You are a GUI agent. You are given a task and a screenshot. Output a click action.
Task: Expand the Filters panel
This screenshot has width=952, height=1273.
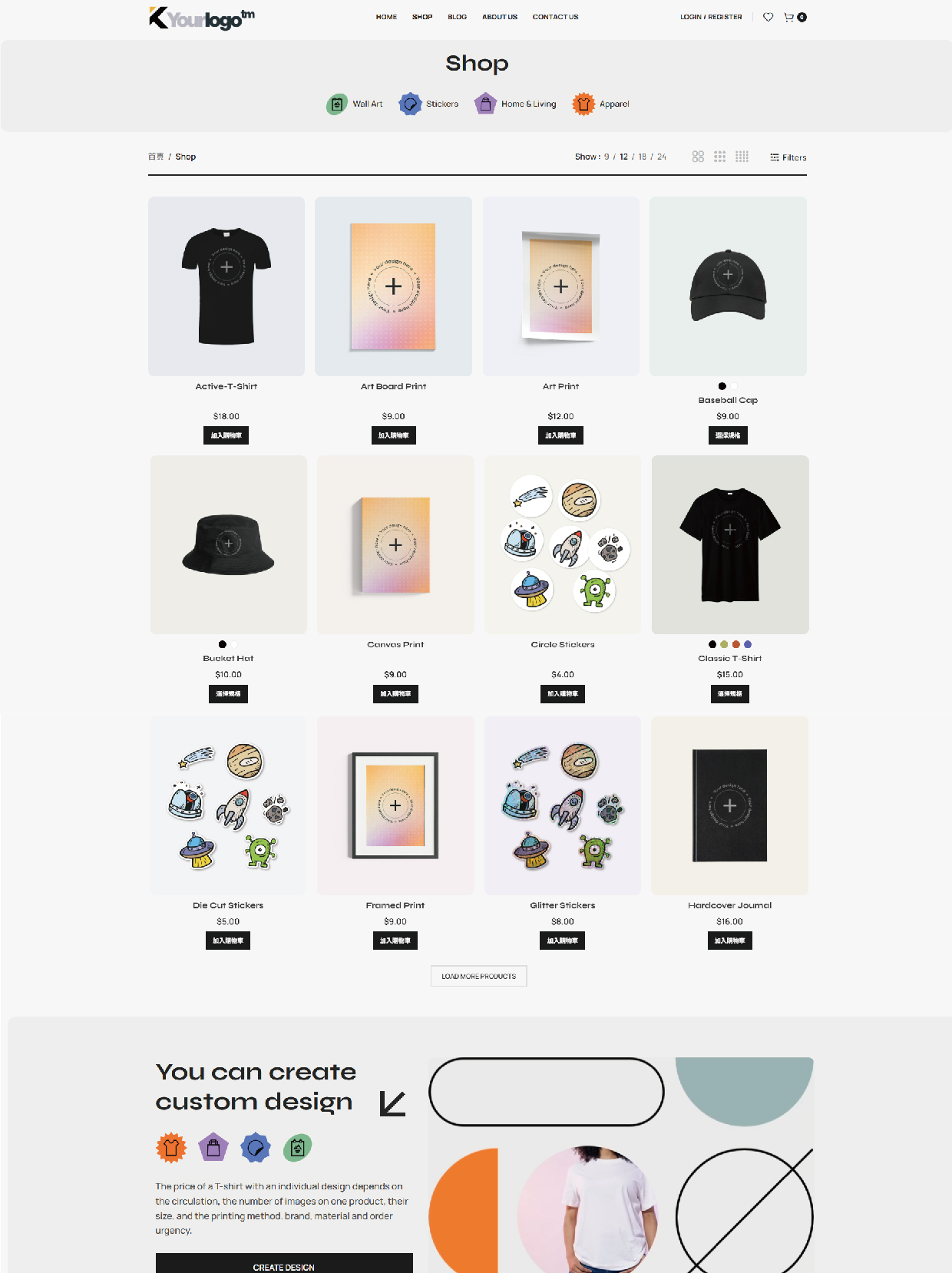(788, 157)
